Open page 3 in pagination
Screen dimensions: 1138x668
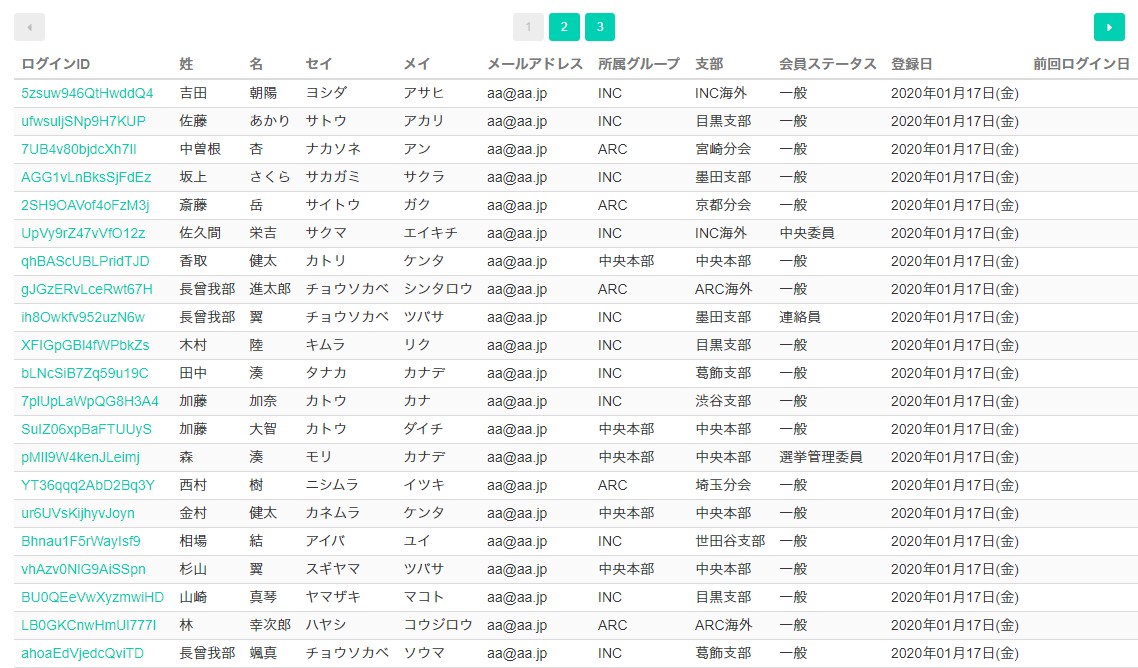point(600,27)
